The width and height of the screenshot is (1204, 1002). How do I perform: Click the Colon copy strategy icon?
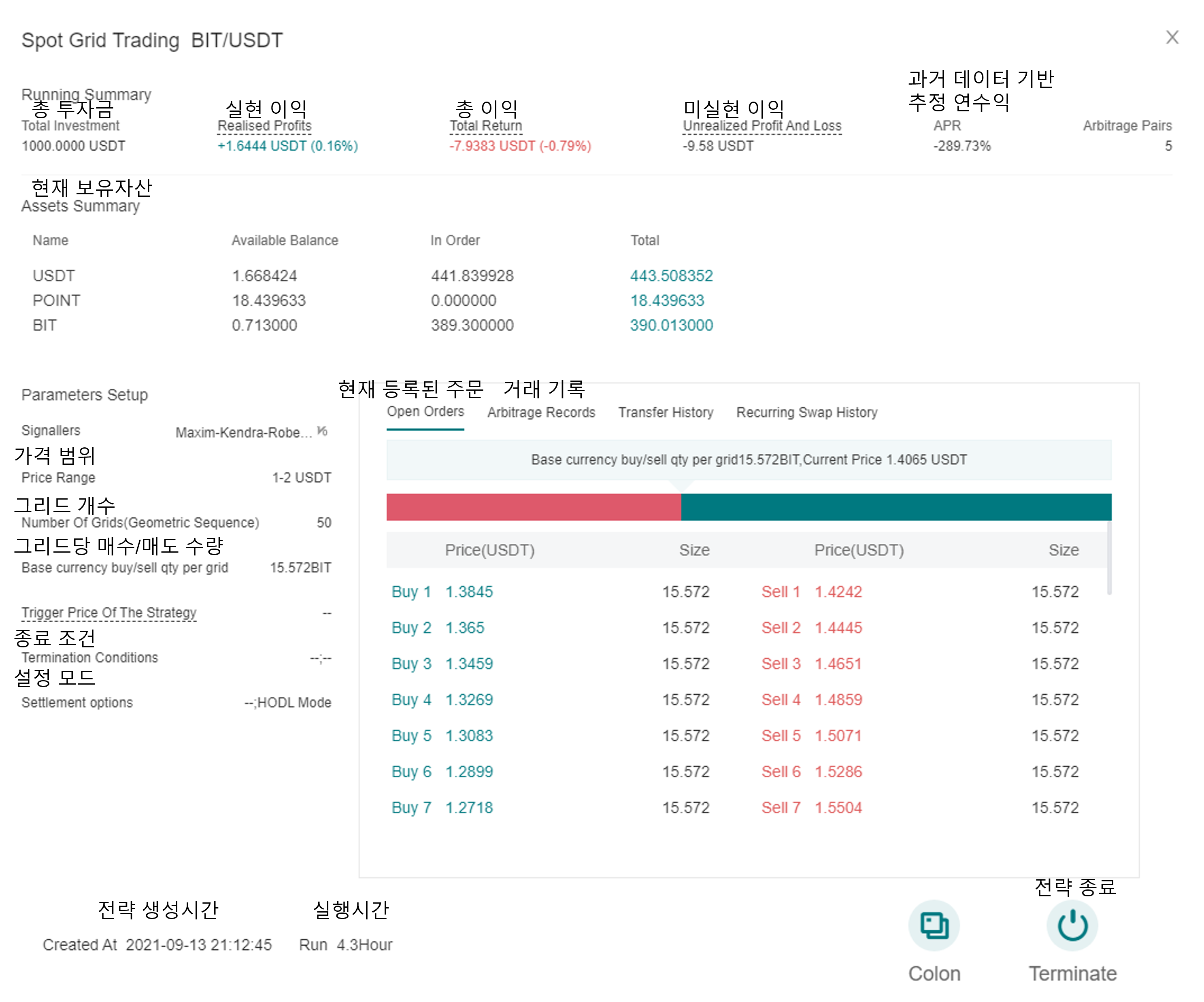point(934,926)
